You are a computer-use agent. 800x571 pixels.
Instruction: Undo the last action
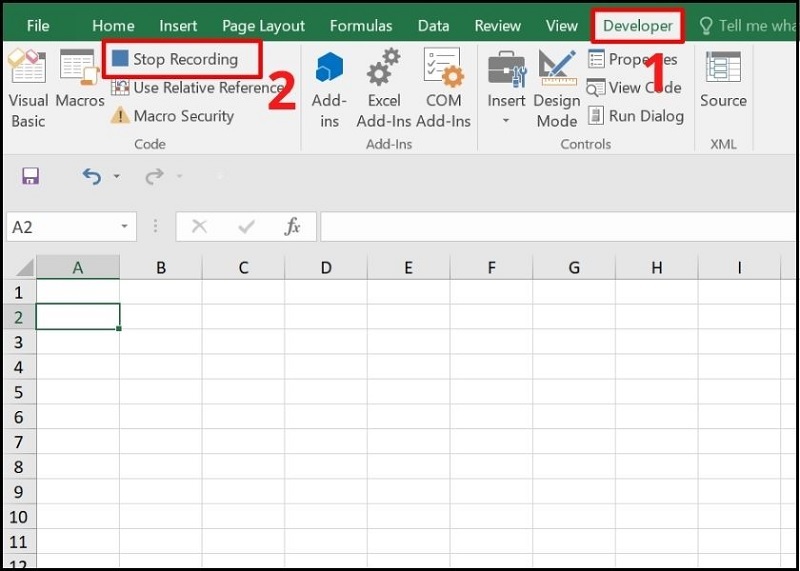(x=92, y=177)
